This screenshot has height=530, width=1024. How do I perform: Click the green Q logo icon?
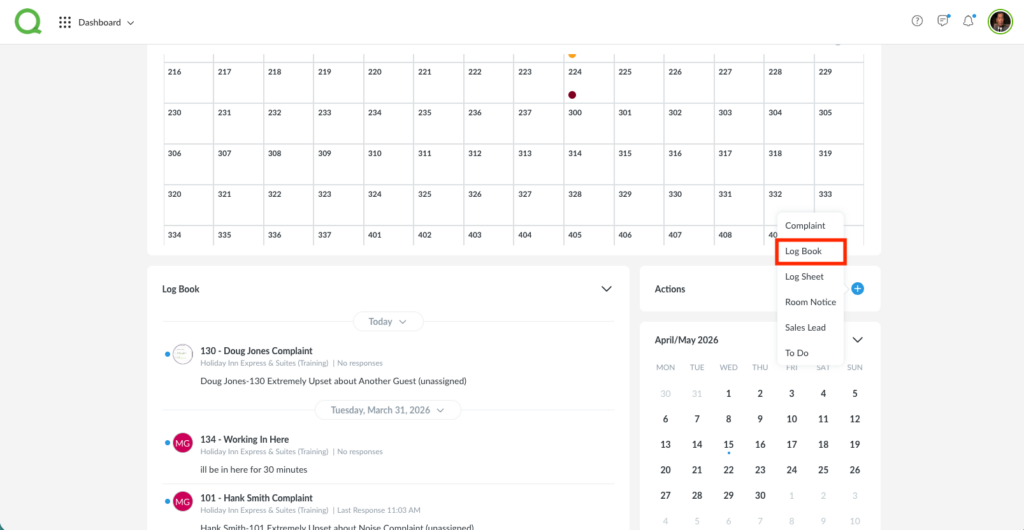point(28,21)
